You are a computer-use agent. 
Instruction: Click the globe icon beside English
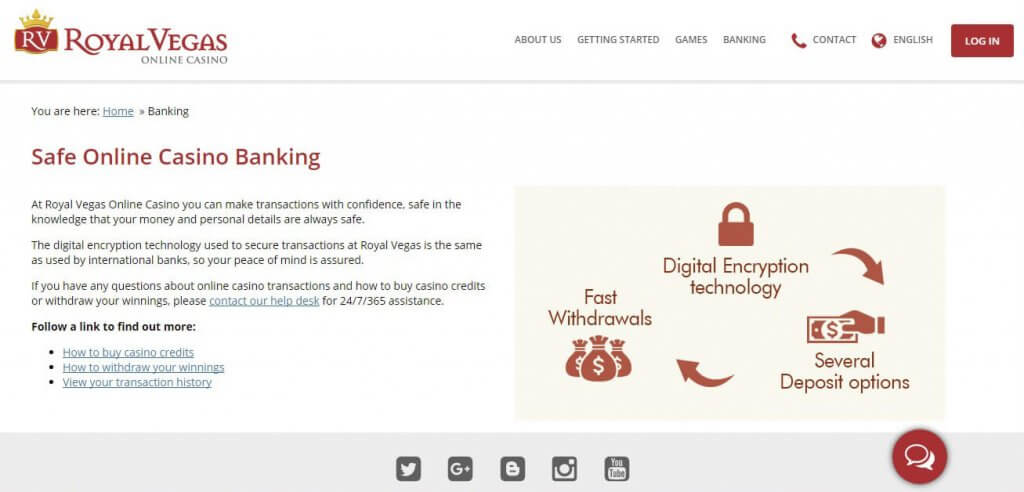(879, 41)
